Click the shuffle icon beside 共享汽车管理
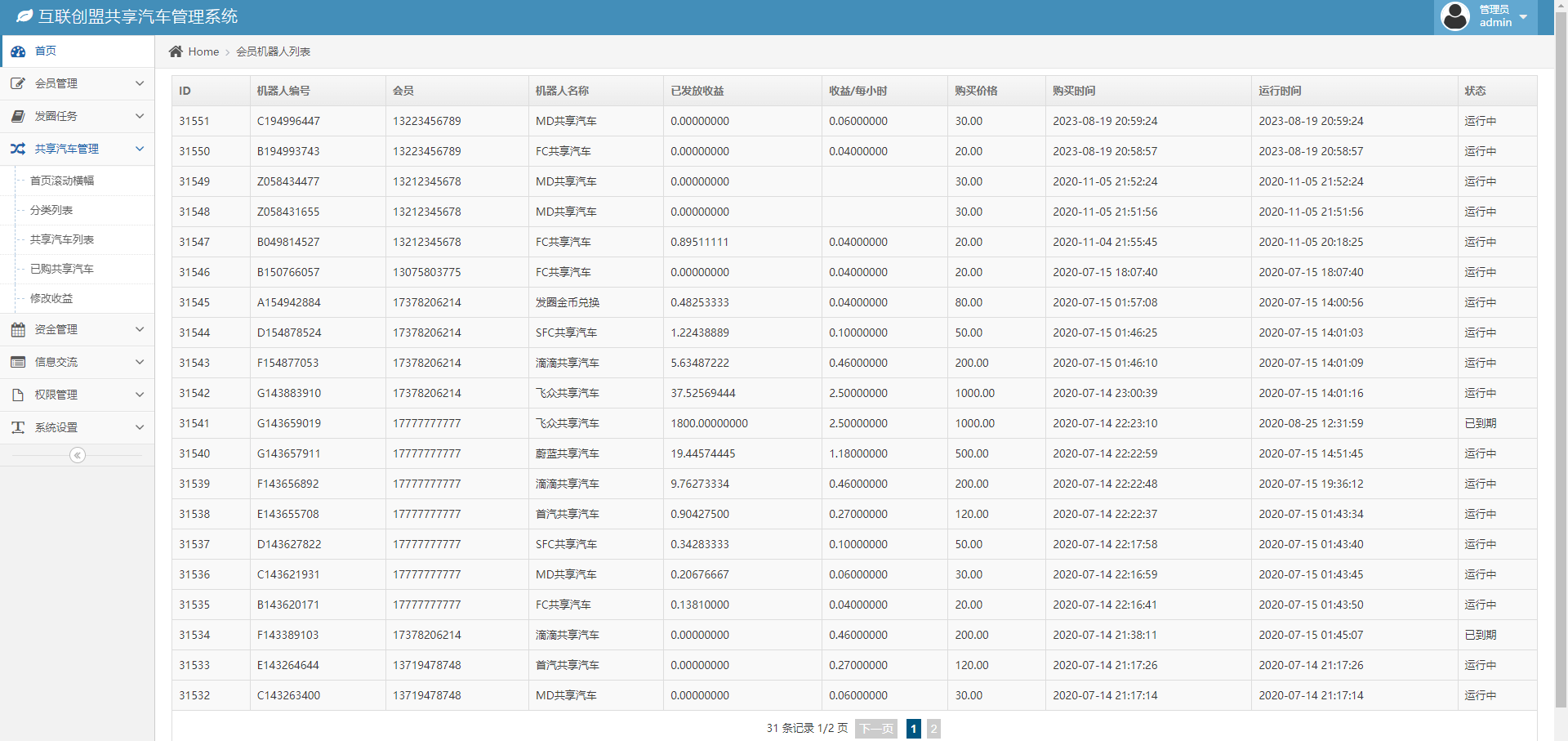This screenshot has width=1568, height=741. (x=18, y=149)
